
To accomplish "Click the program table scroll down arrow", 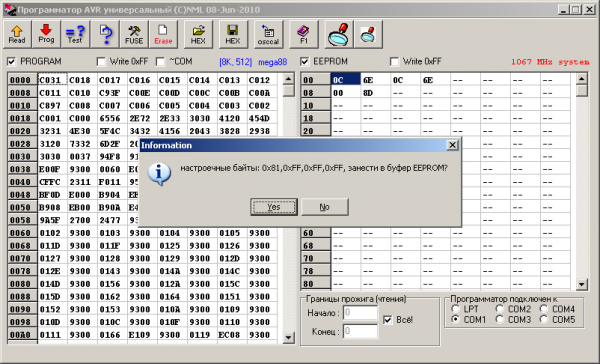I will tap(288, 338).
